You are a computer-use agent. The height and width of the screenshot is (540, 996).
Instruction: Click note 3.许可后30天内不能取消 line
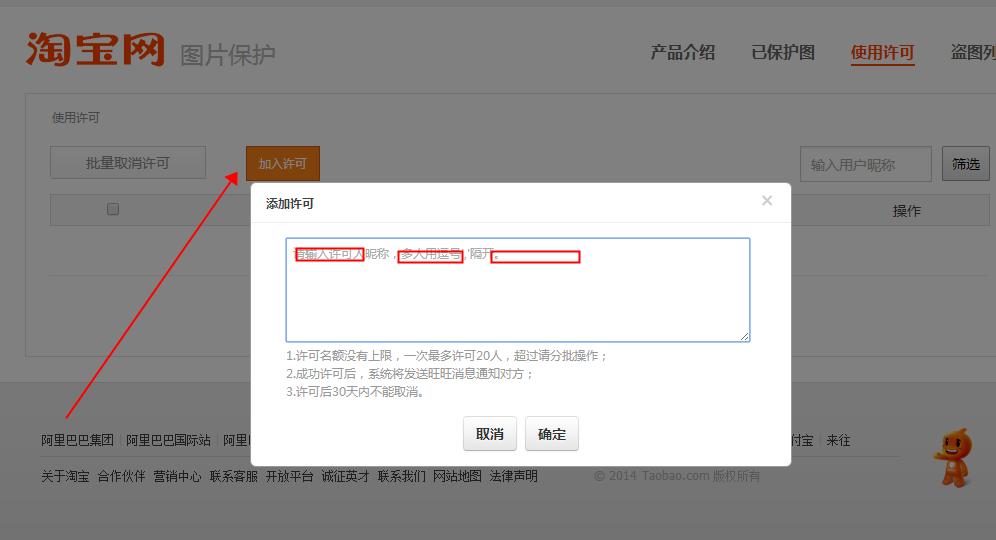(354, 391)
